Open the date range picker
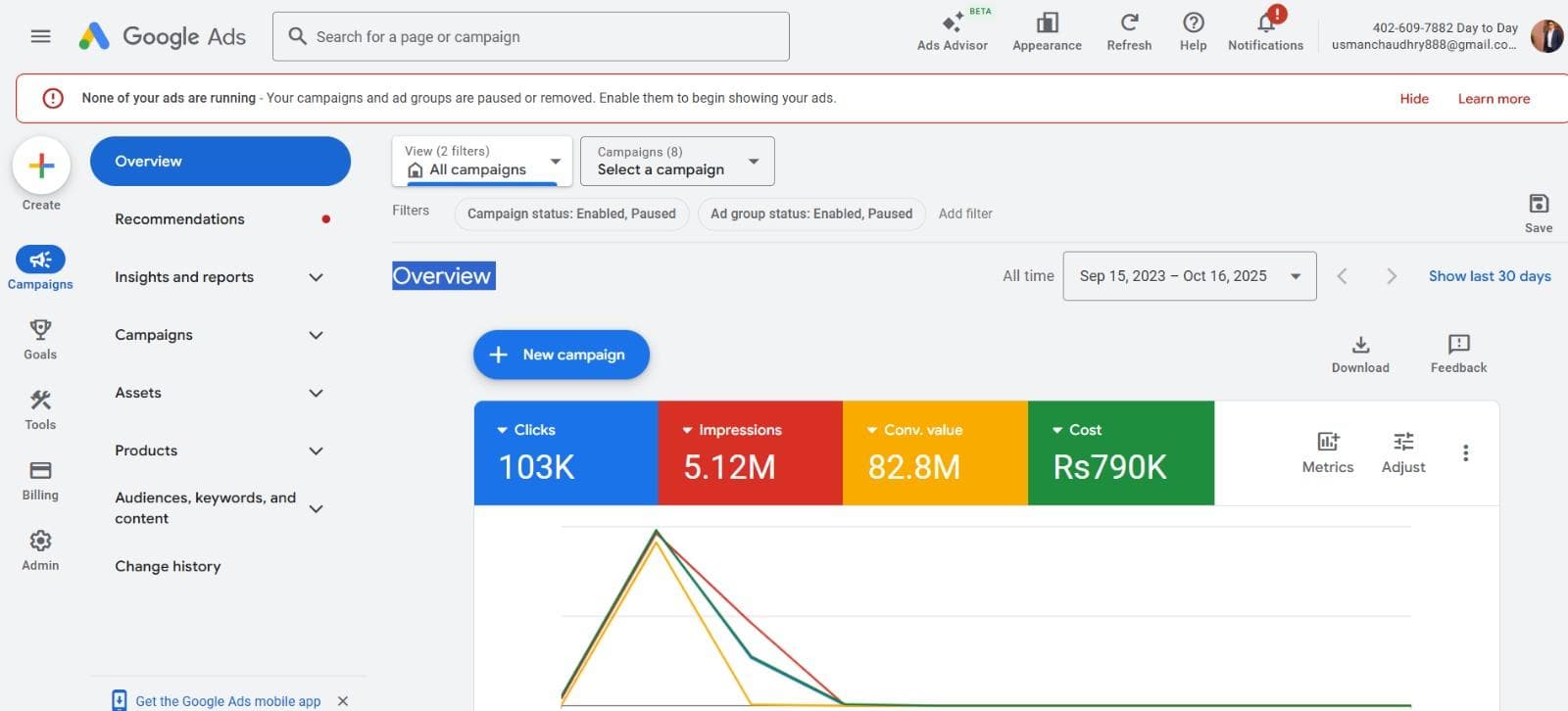Image resolution: width=1568 pixels, height=711 pixels. coord(1190,276)
